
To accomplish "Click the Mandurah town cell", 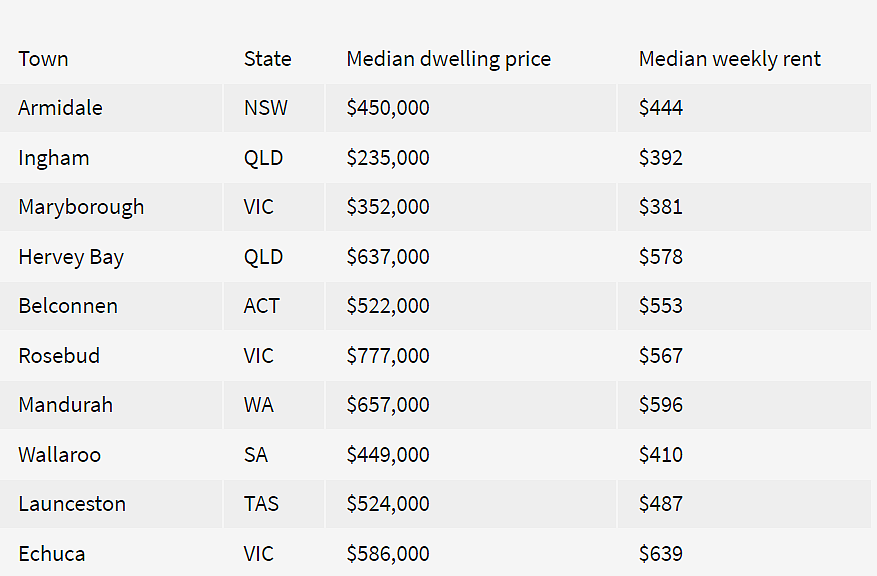I will tap(65, 405).
